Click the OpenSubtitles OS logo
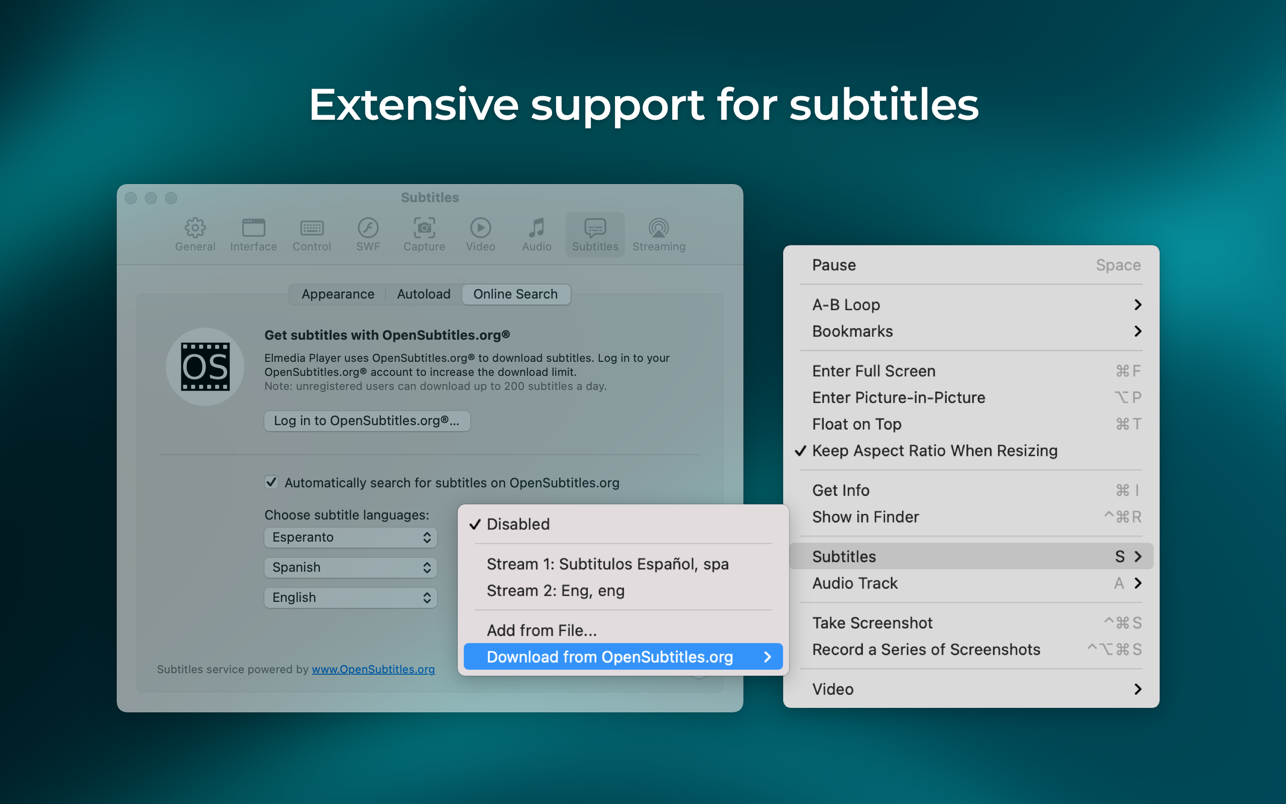The image size is (1286, 804). click(205, 367)
